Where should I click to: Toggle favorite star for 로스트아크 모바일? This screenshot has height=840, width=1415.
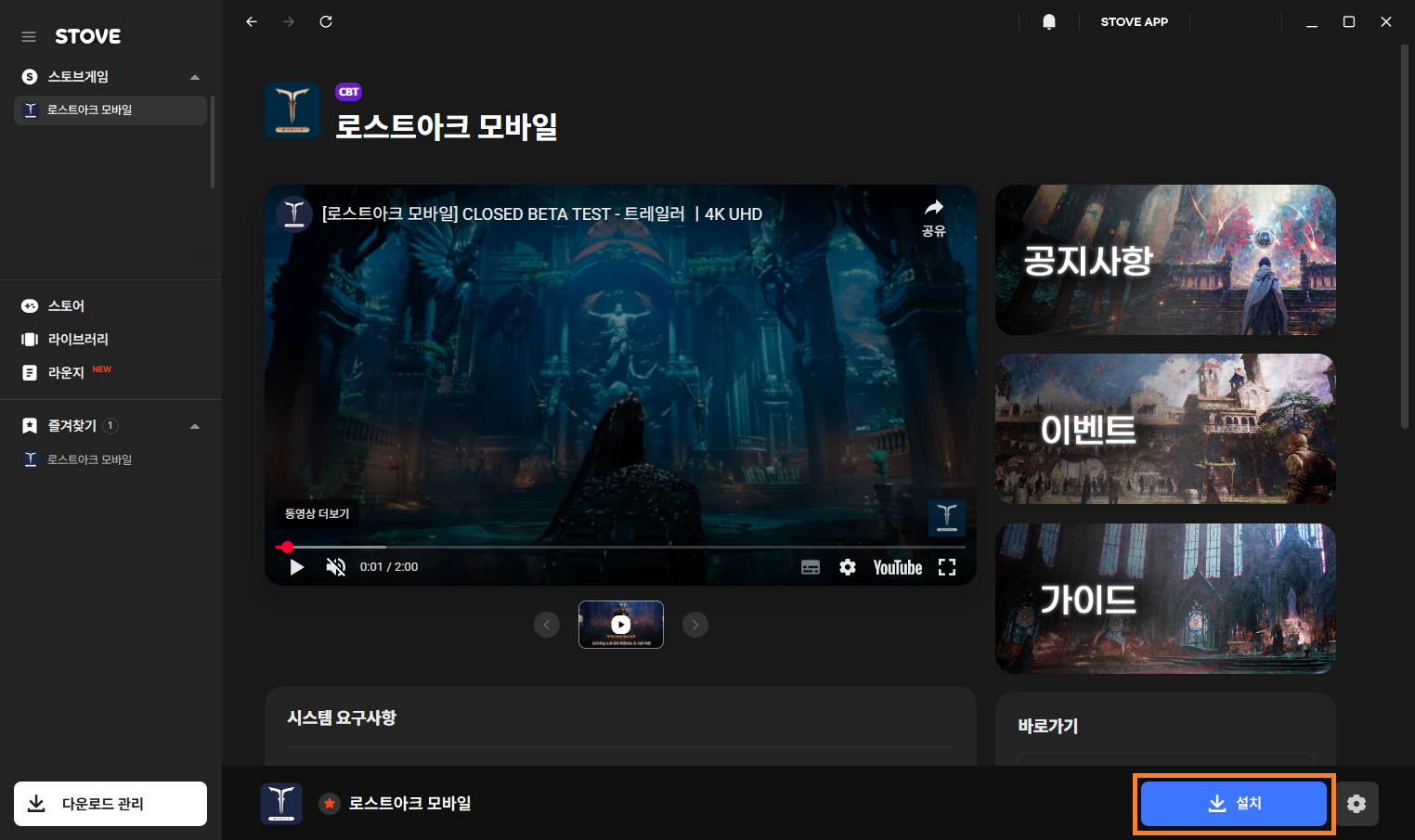pyautogui.click(x=330, y=804)
